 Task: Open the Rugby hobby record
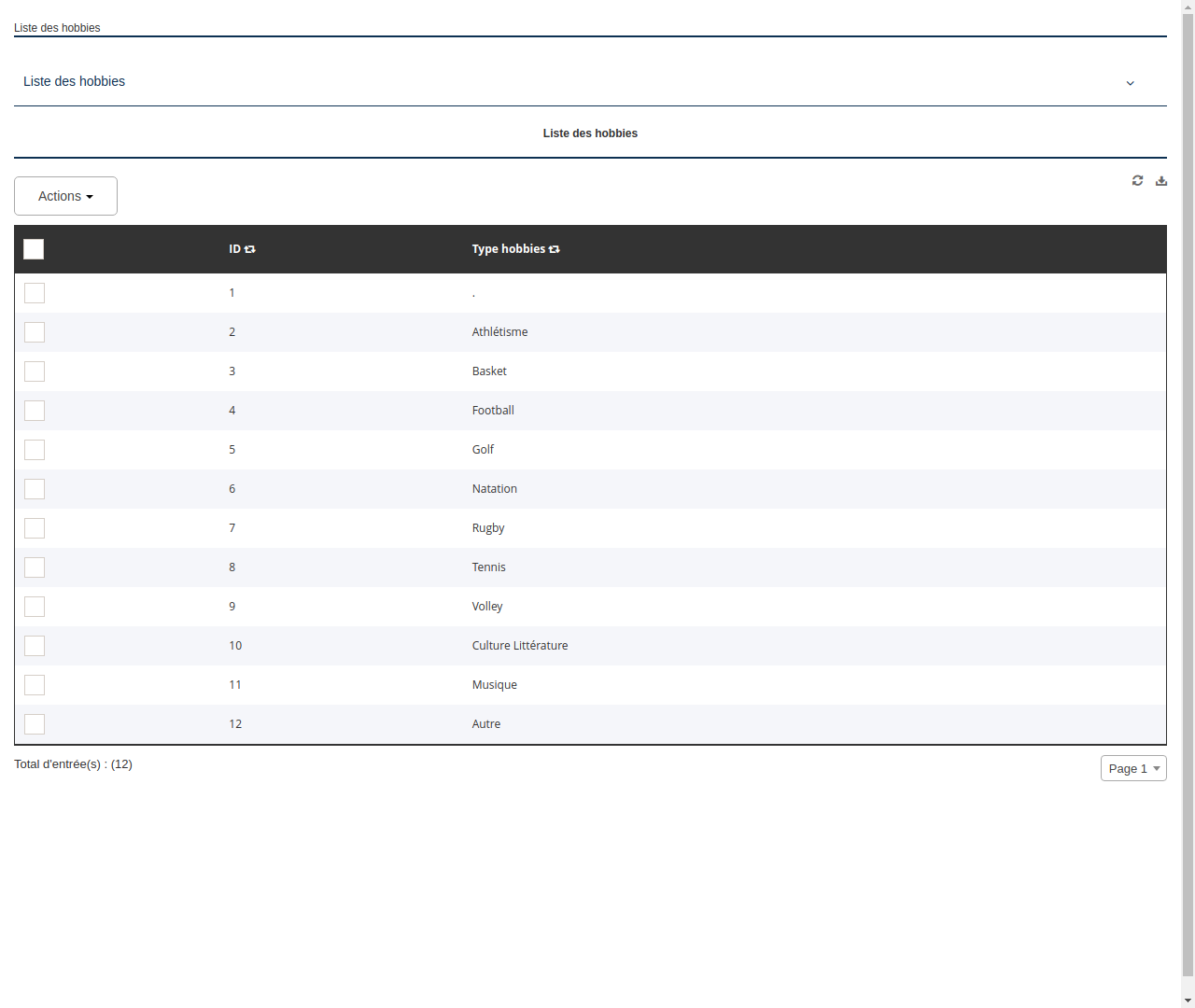coord(488,527)
